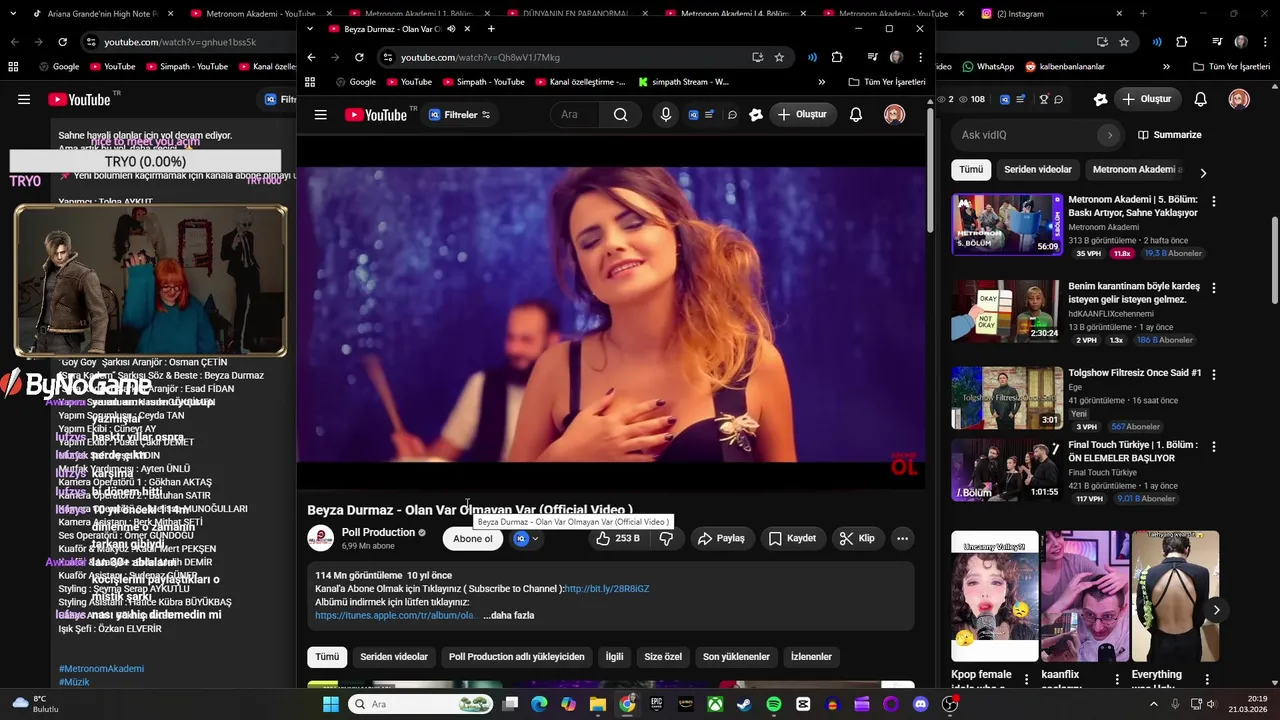Open a new tab in the front window
The image size is (1280, 720).
tap(491, 29)
